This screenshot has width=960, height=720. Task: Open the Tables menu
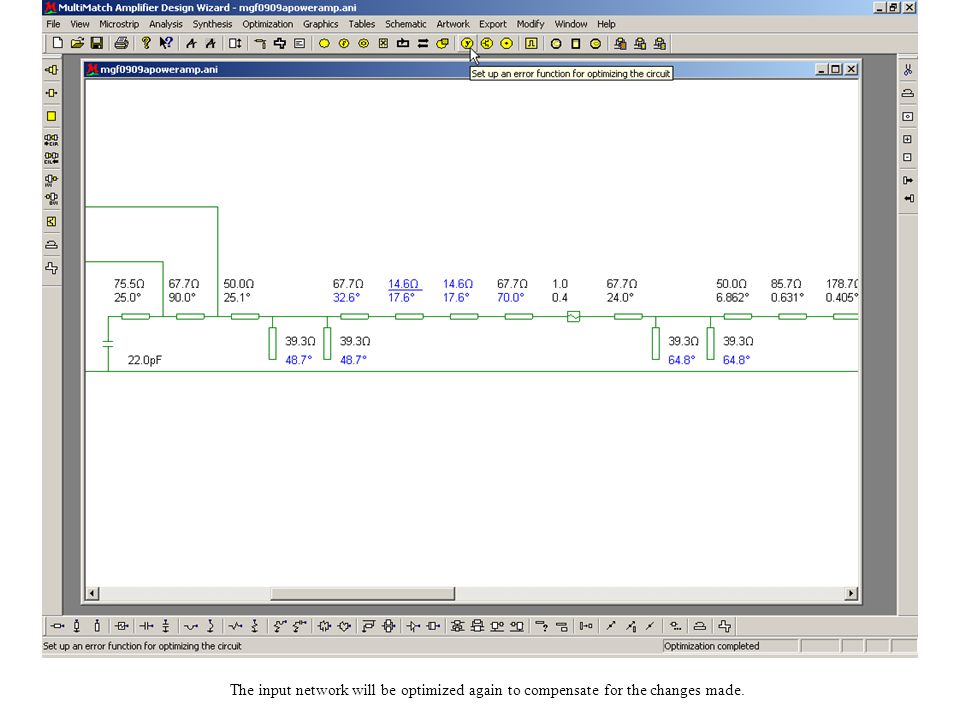(x=361, y=24)
